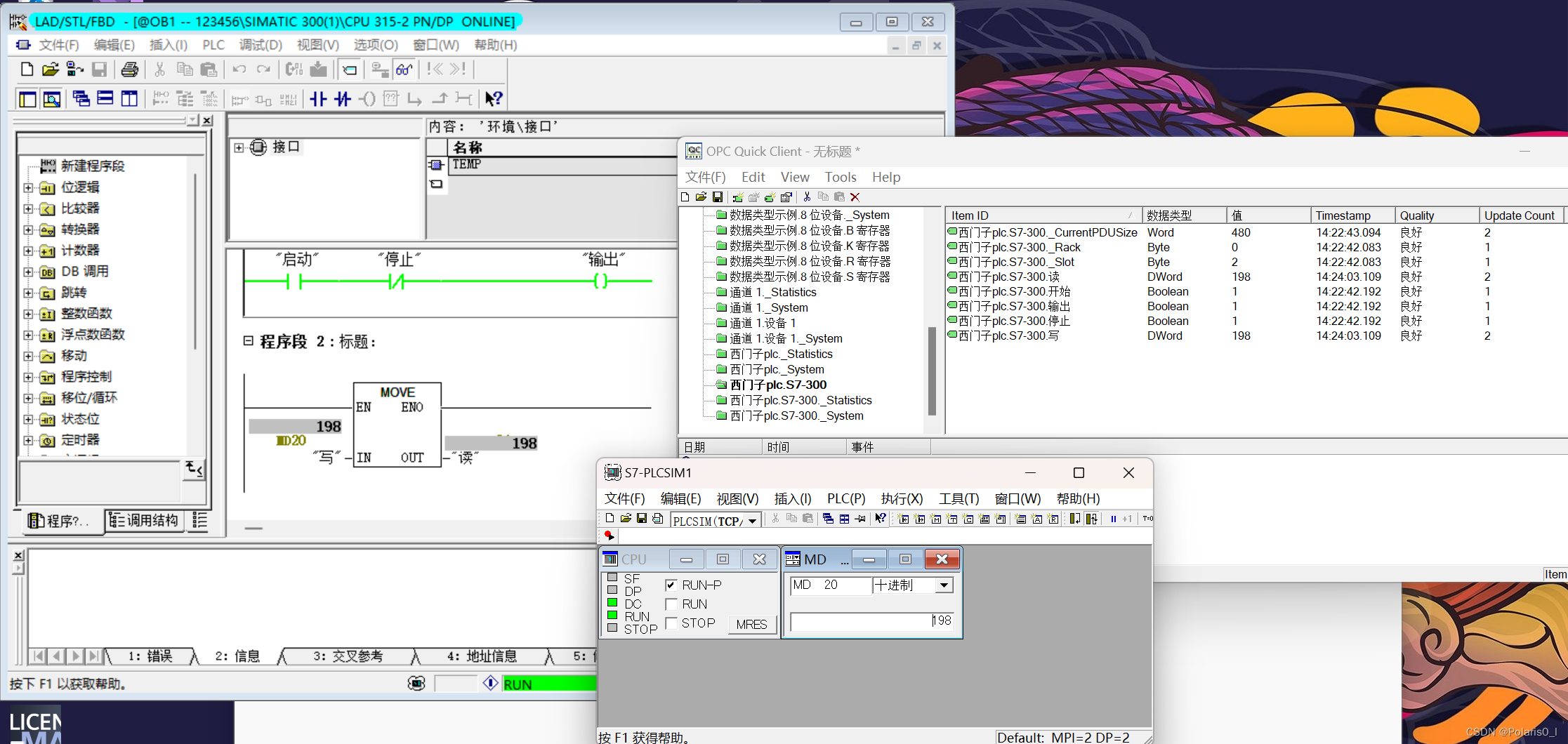1568x744 pixels.
Task: Click the blue pause icon in PLCSIM toolbar
Action: tap(1113, 519)
